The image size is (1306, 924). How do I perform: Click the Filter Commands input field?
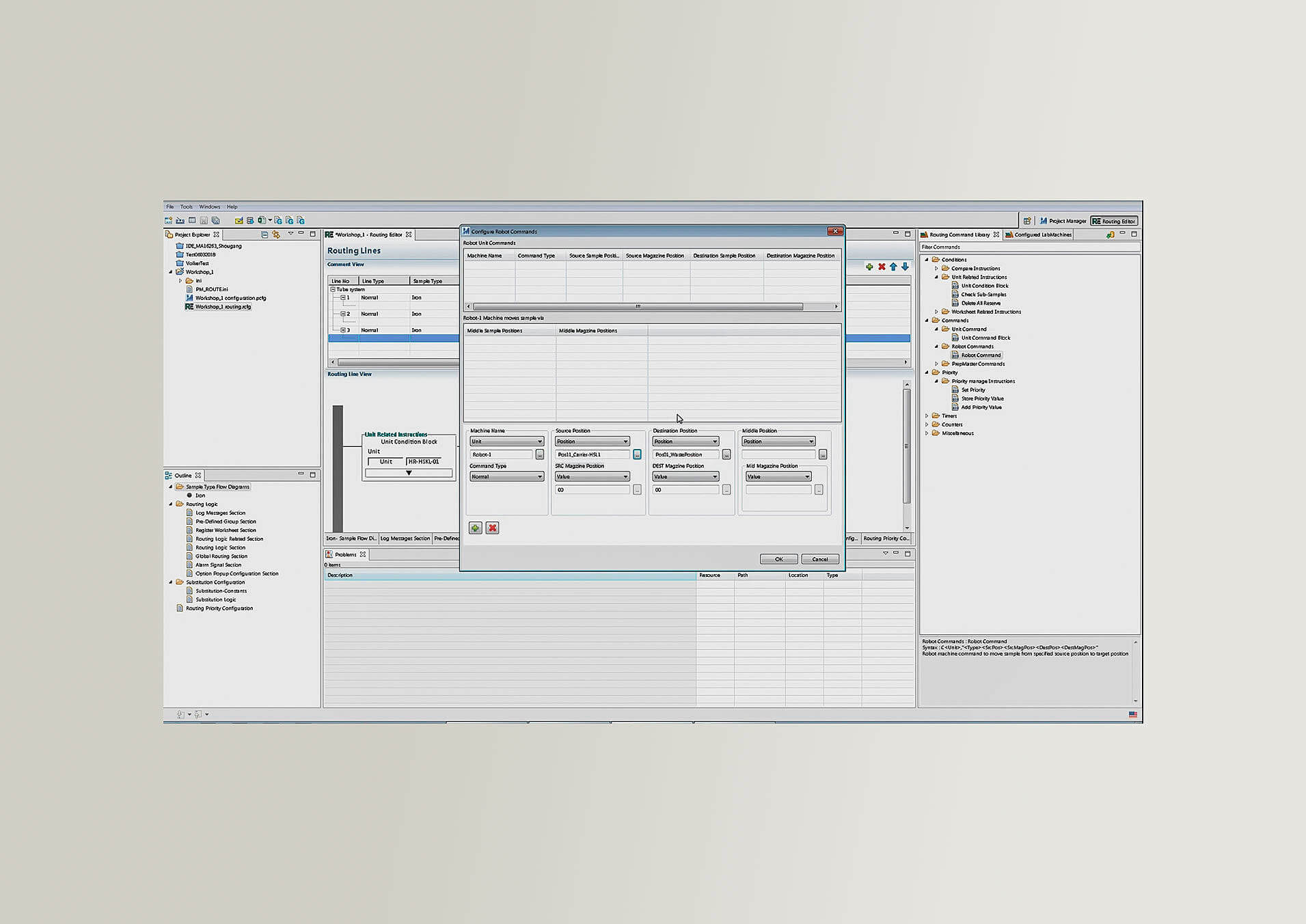(x=1029, y=247)
